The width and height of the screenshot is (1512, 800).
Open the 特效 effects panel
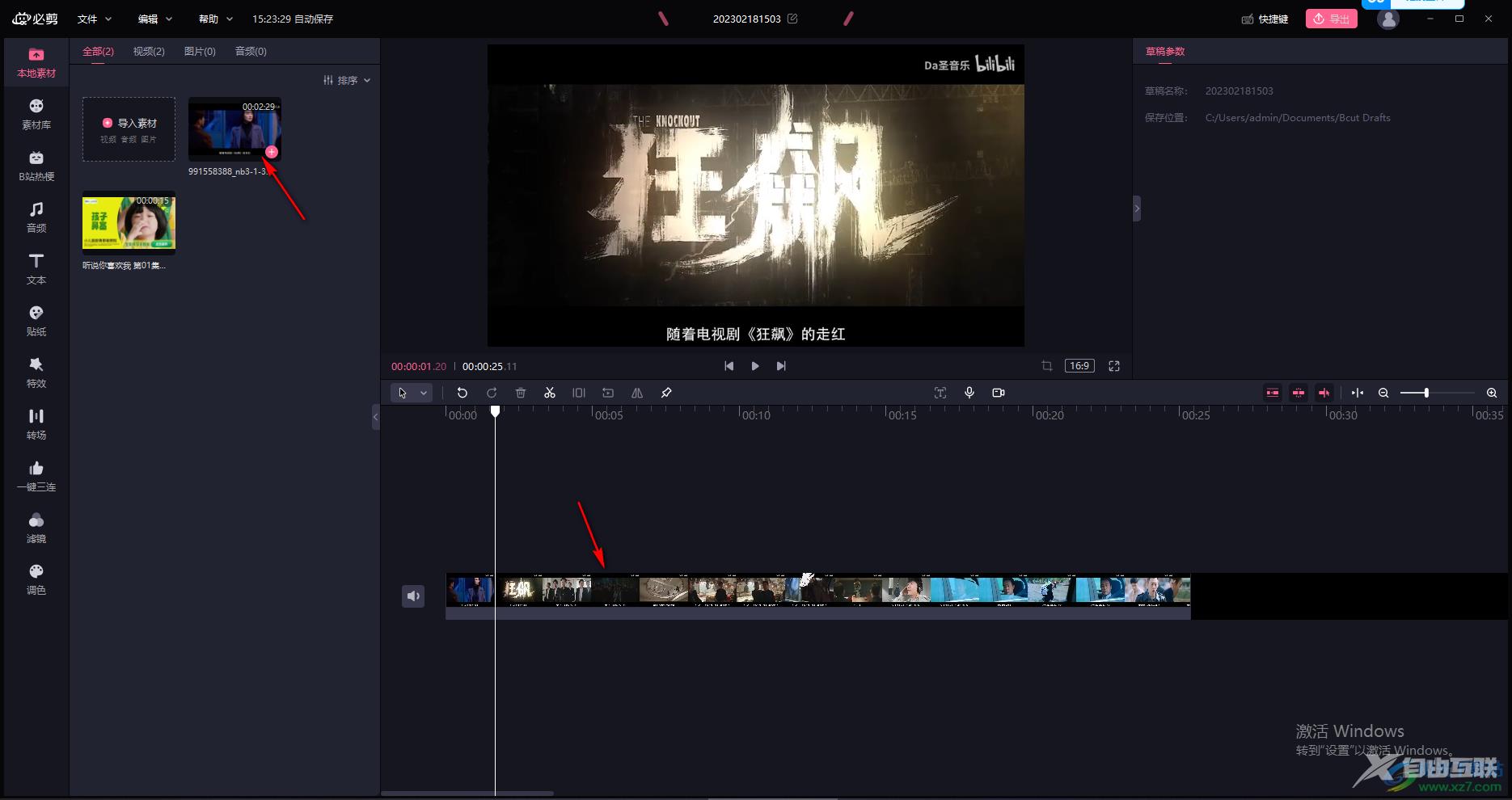36,373
